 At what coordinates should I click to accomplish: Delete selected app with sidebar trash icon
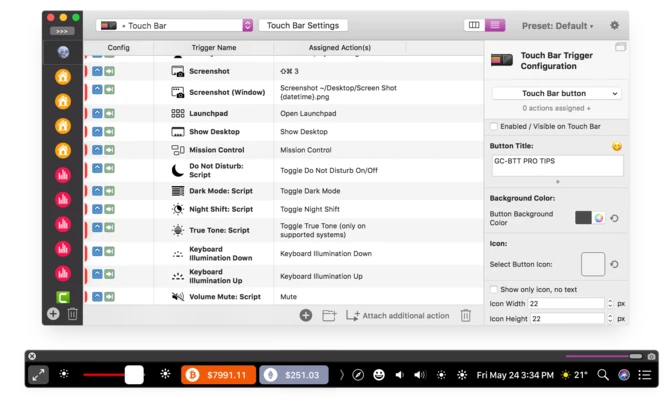72,314
